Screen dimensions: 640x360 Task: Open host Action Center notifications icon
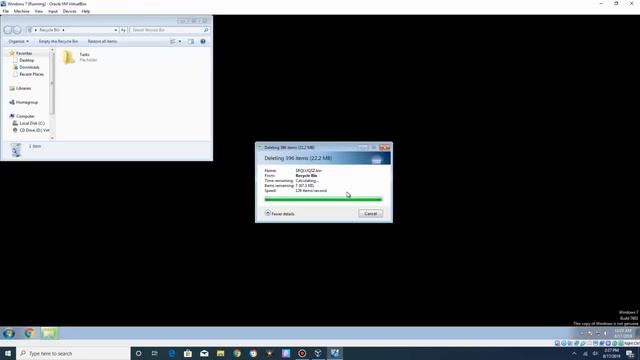630,353
